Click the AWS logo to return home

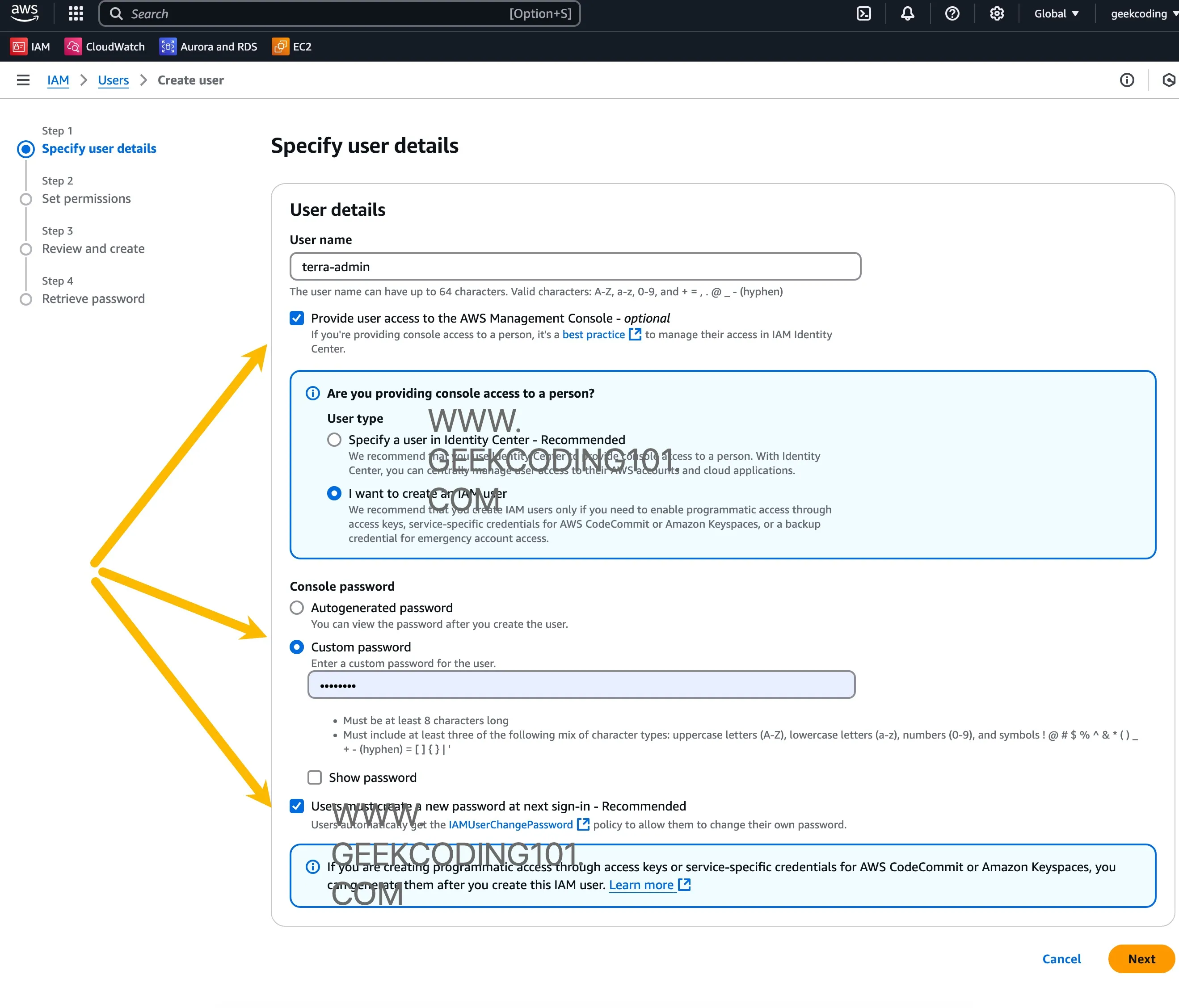coord(24,13)
